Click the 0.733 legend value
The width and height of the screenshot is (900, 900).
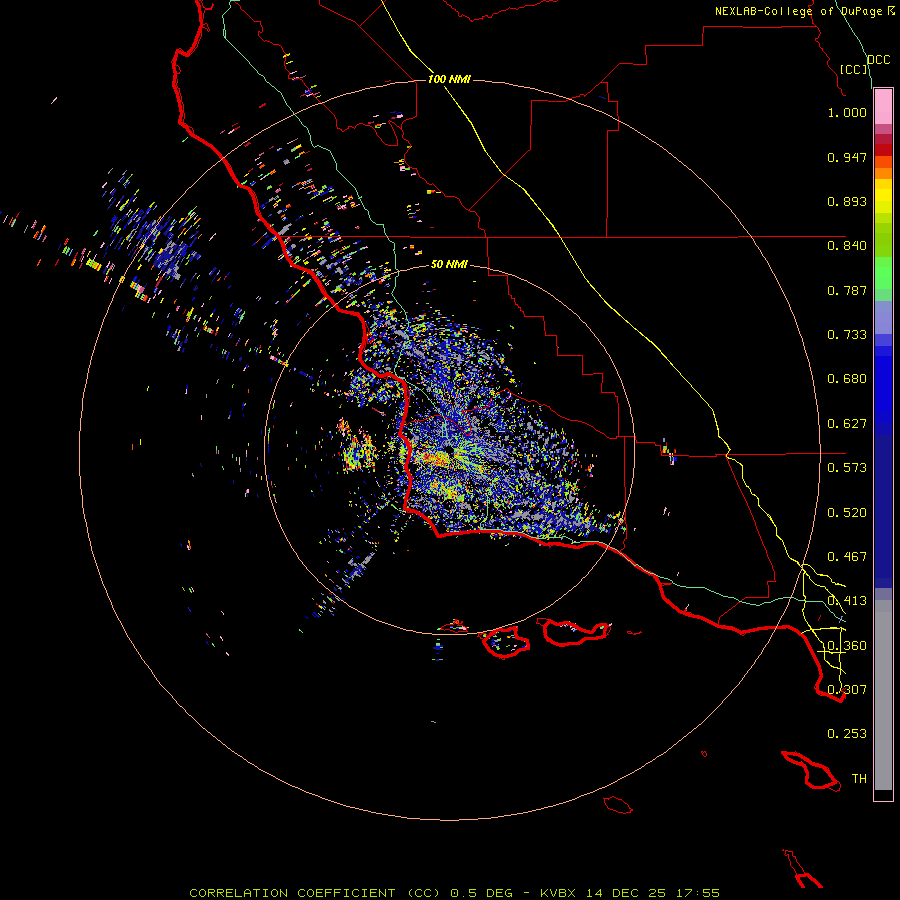[847, 335]
